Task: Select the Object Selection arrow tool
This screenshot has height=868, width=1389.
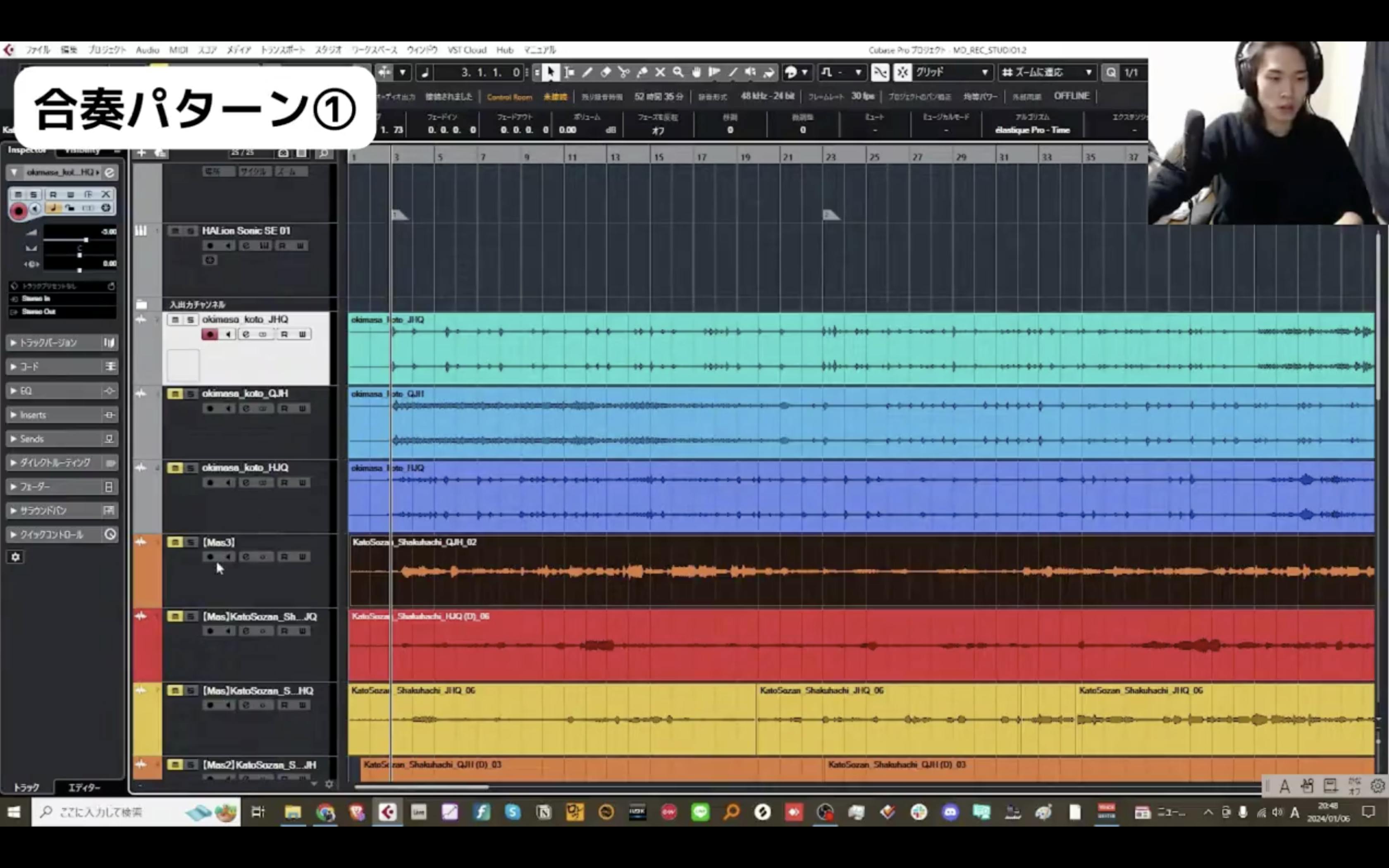Action: [551, 72]
